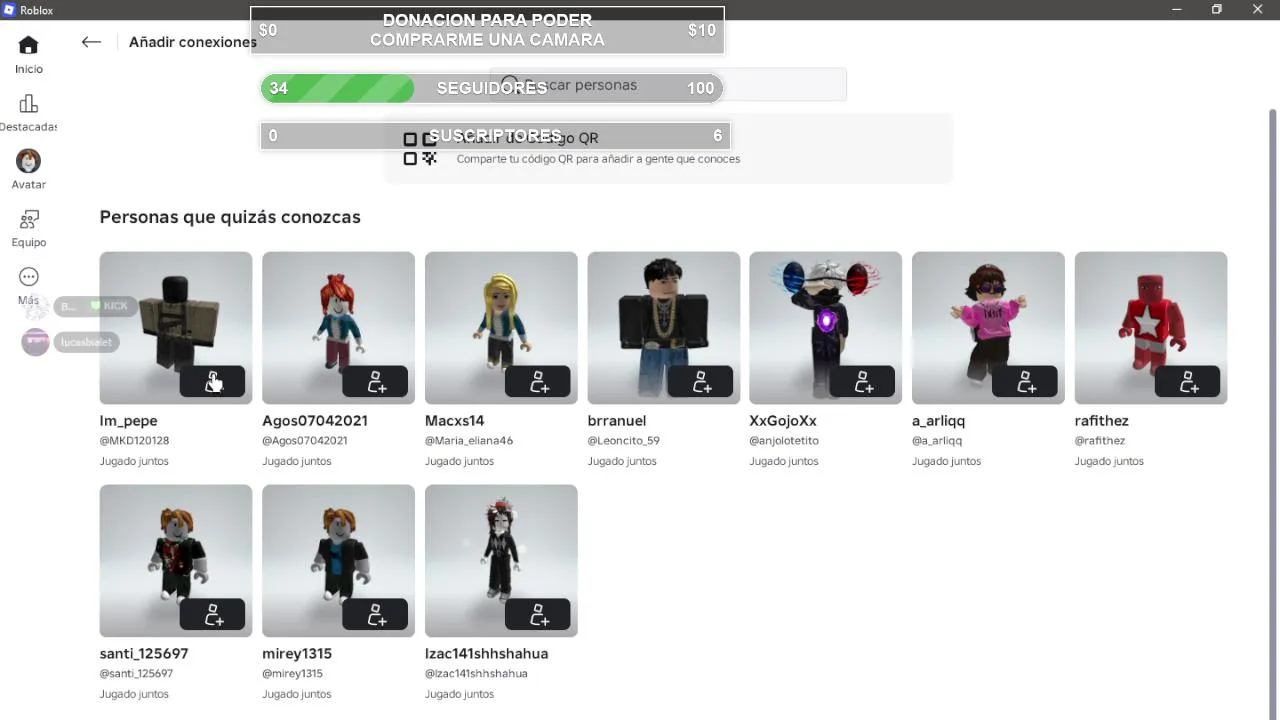
Task: Open mirey1315 avatar thumbnail
Action: [338, 561]
